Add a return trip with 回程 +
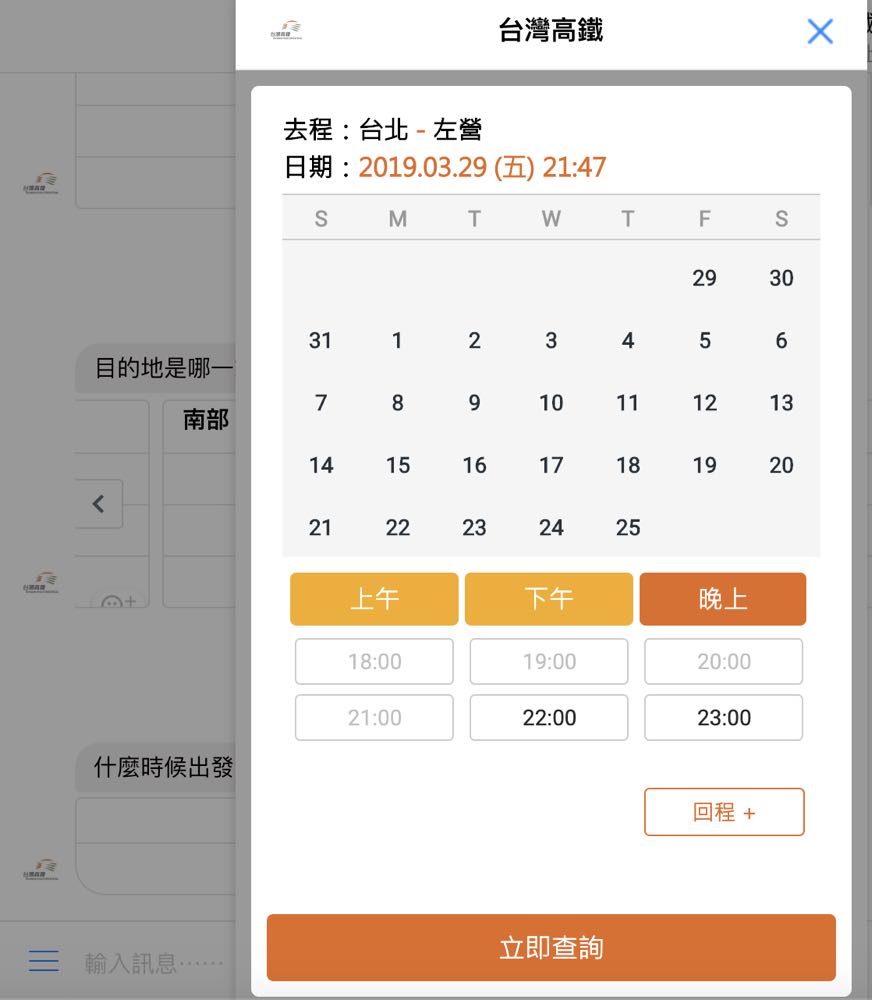The height and width of the screenshot is (1000, 872). point(724,812)
